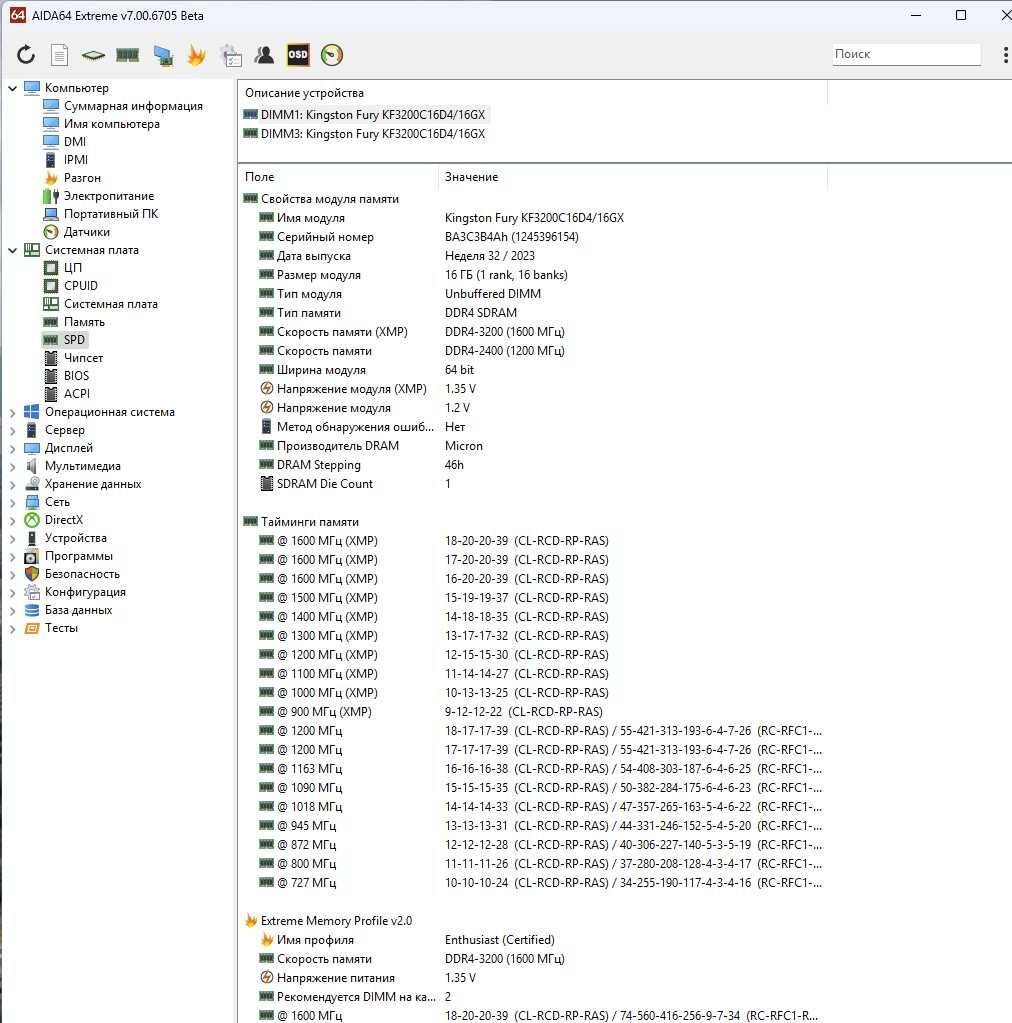Expand the Сервер tree node
Screen dimensions: 1012x1023
tap(12, 430)
